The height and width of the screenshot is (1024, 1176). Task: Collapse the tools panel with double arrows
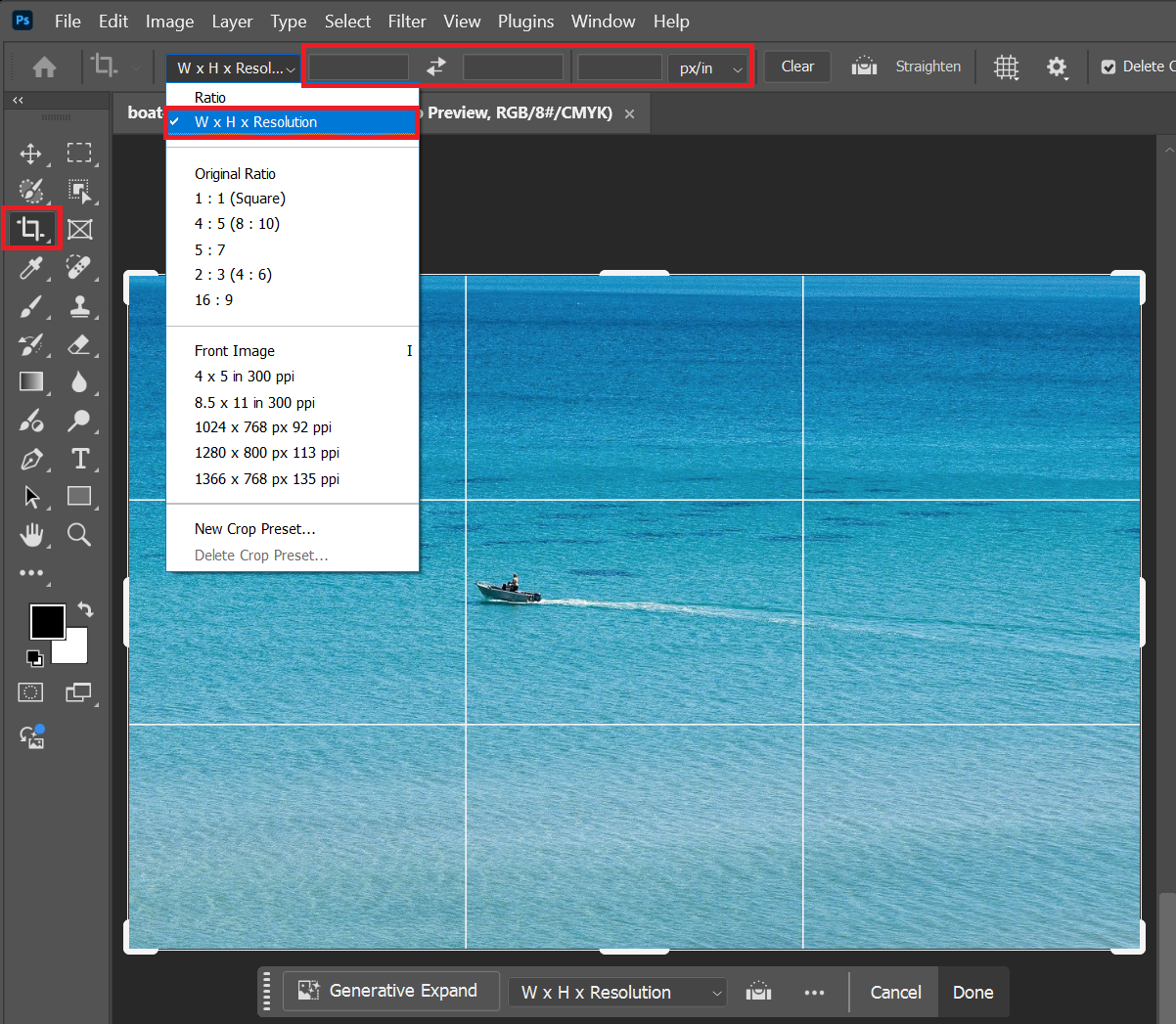tap(18, 100)
